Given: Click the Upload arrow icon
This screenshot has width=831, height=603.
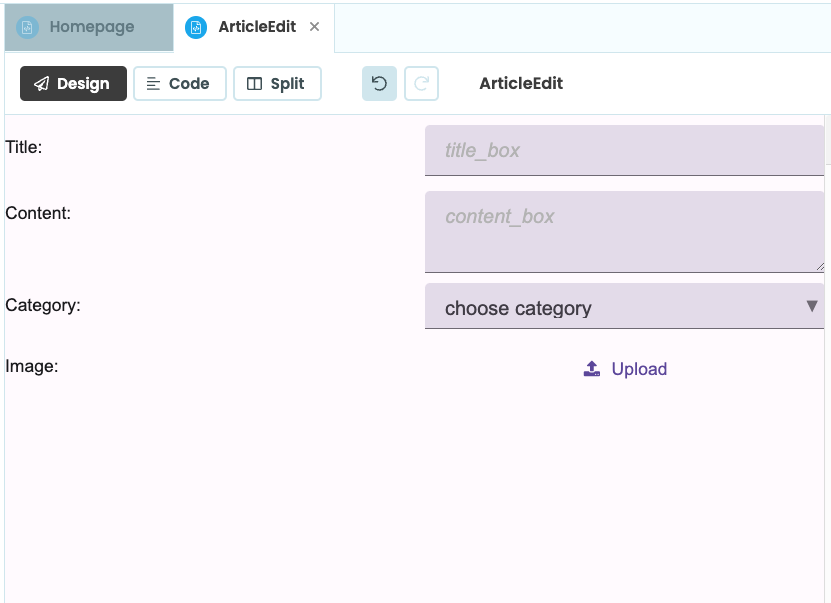Looking at the screenshot, I should [590, 368].
